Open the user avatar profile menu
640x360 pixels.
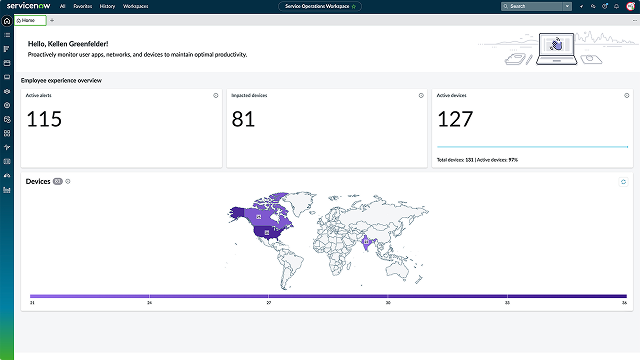[x=630, y=6]
